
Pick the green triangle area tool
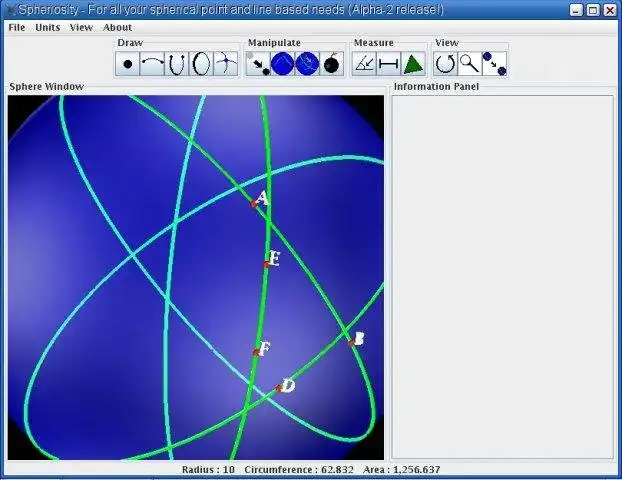click(x=413, y=64)
